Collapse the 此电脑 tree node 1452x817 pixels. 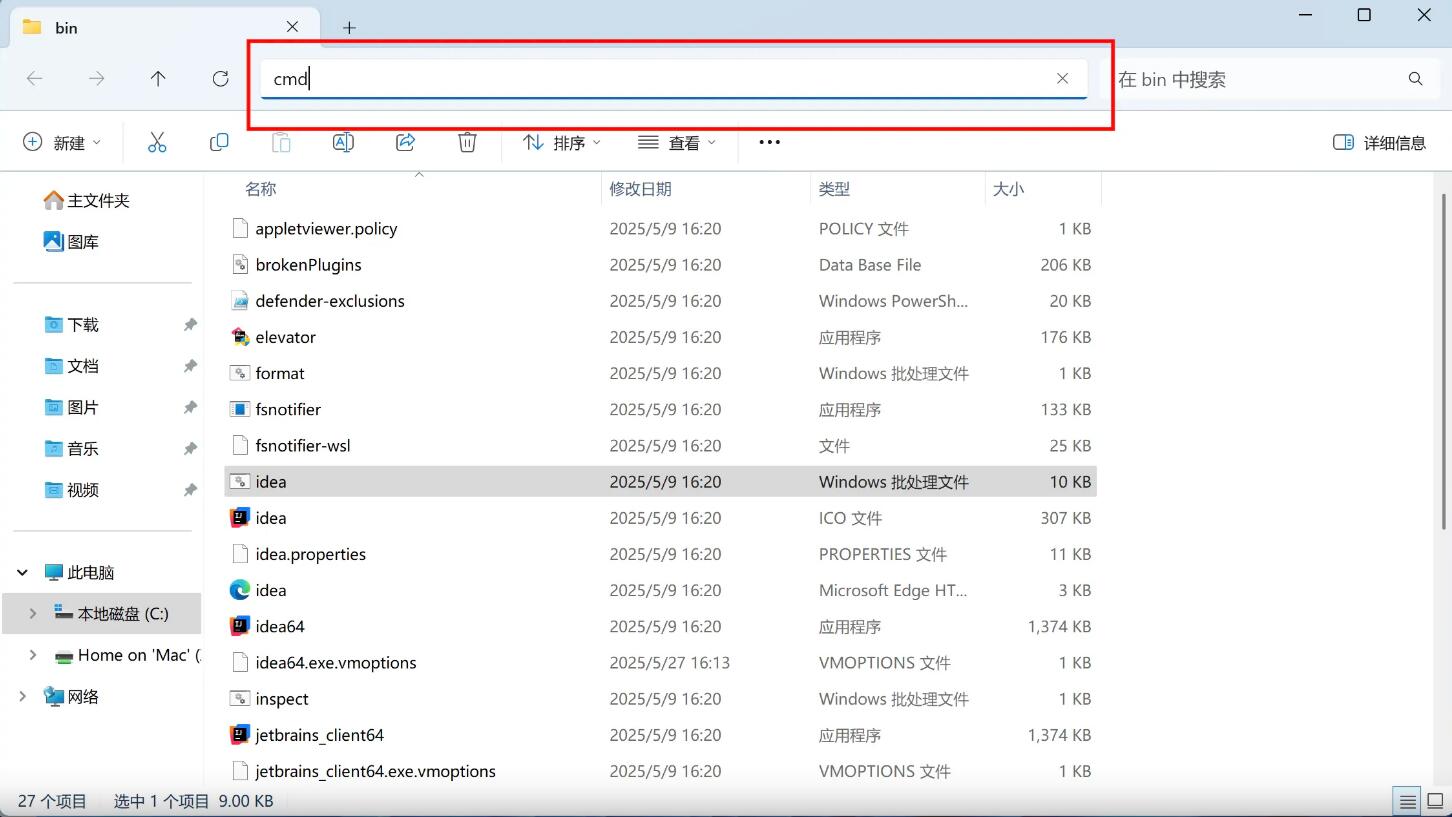[x=22, y=573]
